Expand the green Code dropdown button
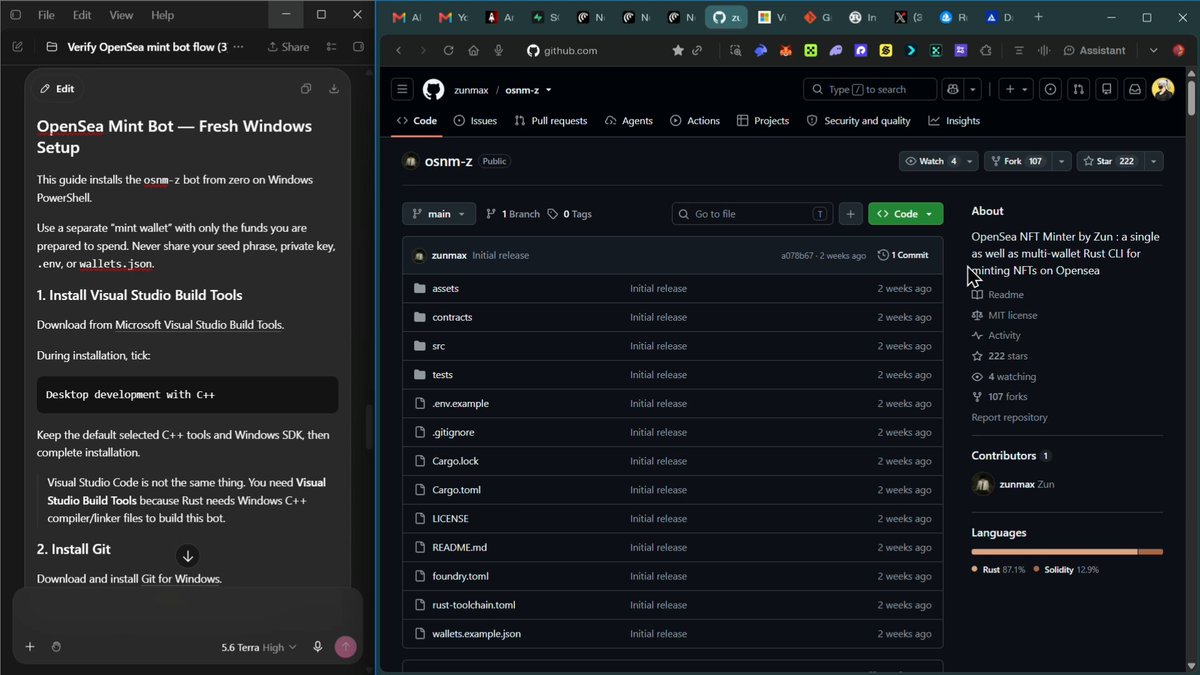 coord(905,214)
